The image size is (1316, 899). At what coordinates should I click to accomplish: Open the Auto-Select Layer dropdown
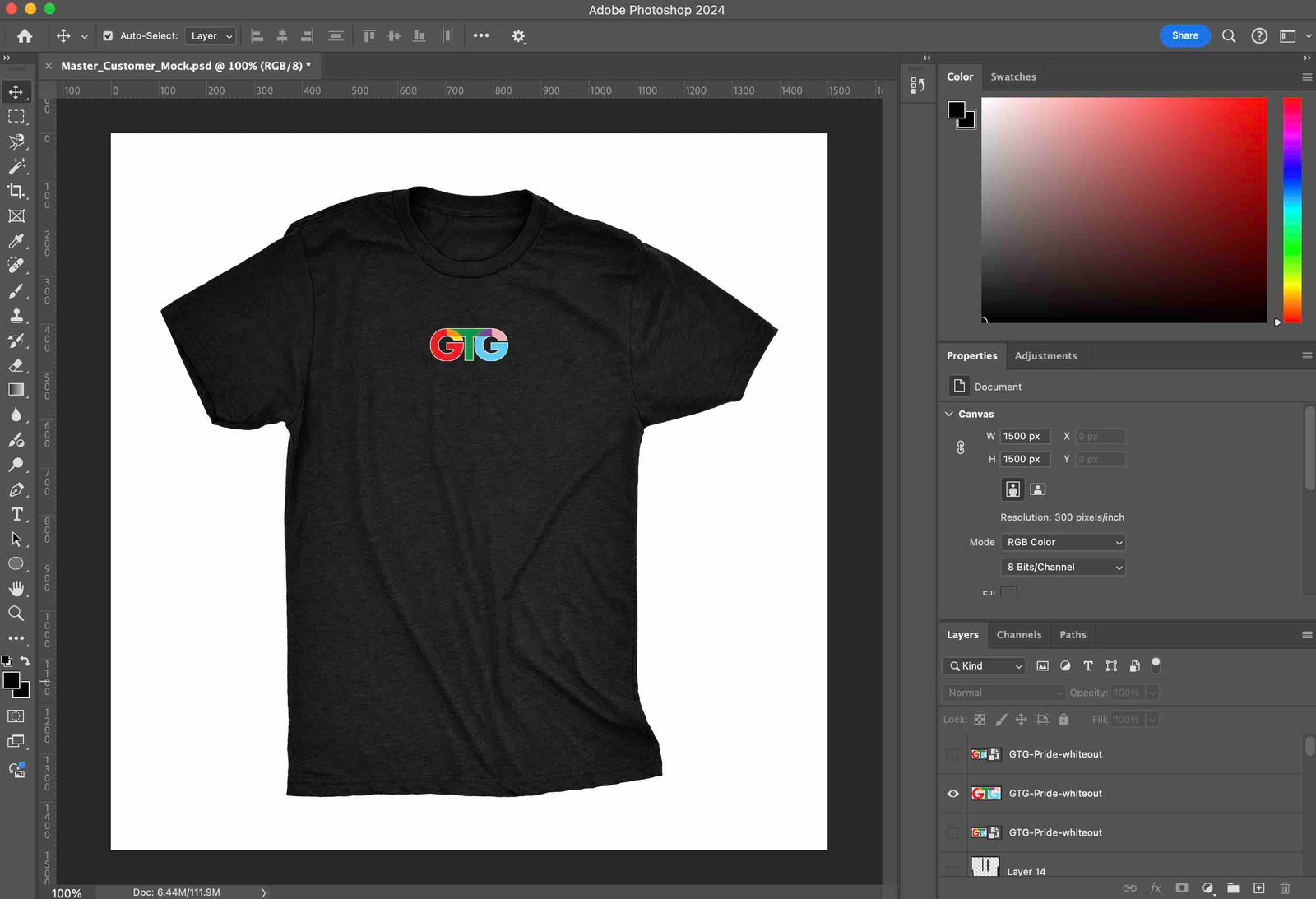[212, 36]
